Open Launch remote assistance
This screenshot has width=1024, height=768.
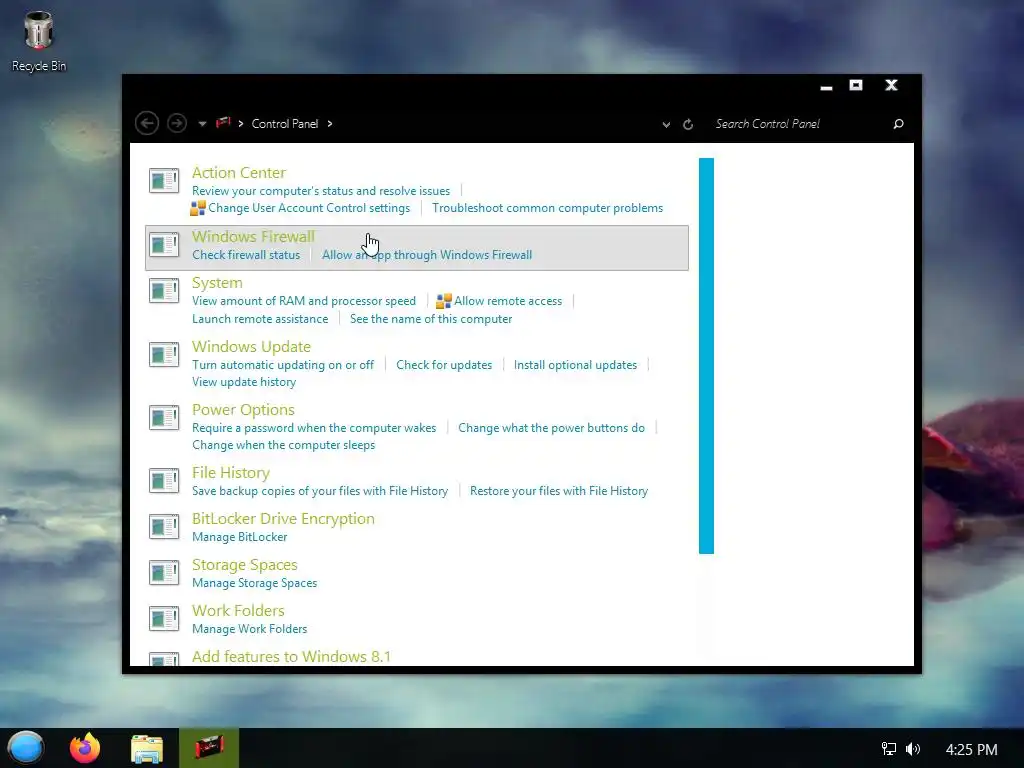click(x=260, y=319)
